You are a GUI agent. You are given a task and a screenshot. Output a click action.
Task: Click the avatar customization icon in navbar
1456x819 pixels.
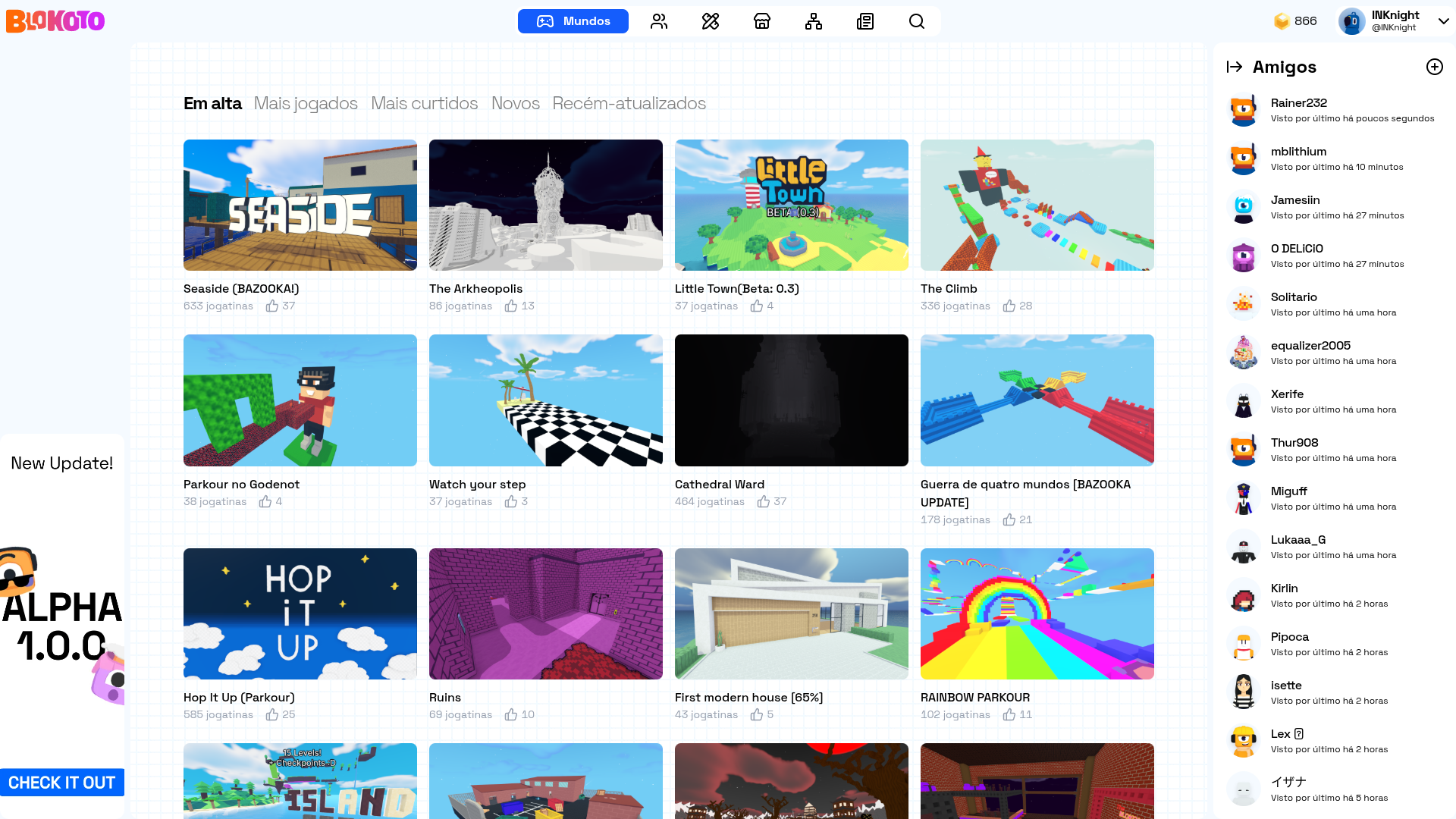(711, 21)
